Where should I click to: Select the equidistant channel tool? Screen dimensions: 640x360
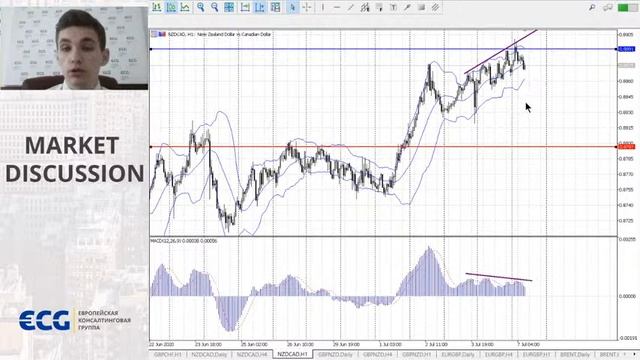[365, 7]
